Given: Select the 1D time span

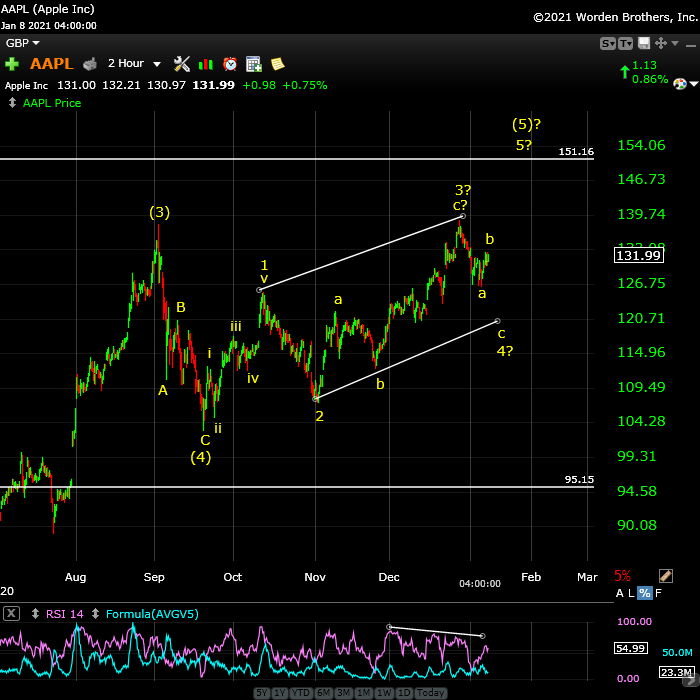Looking at the screenshot, I should (x=404, y=693).
